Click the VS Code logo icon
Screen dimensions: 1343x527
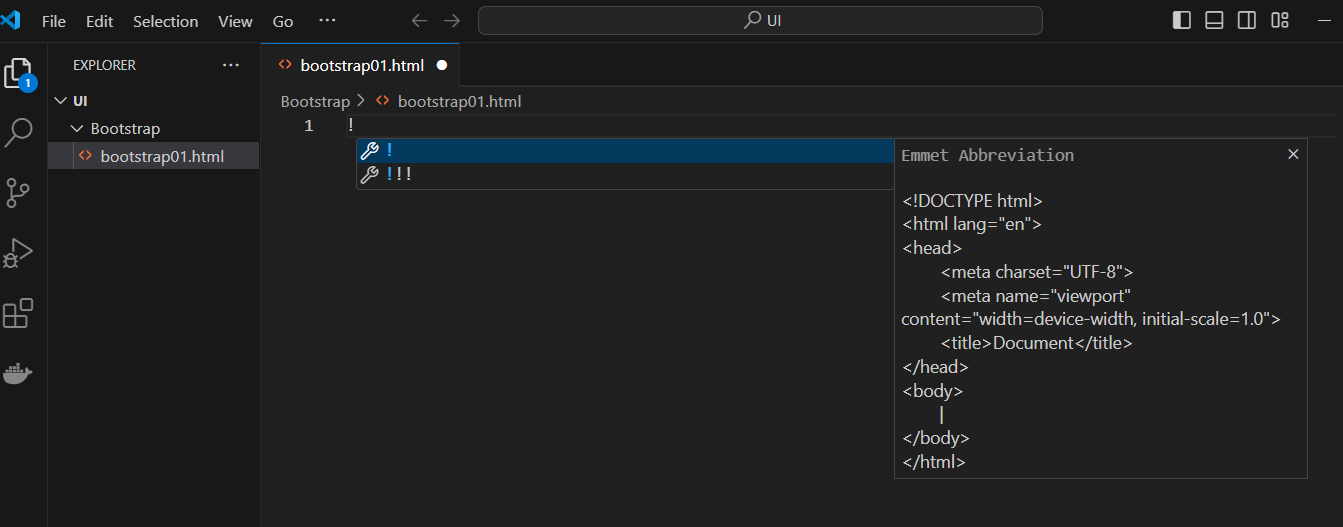coord(11,20)
